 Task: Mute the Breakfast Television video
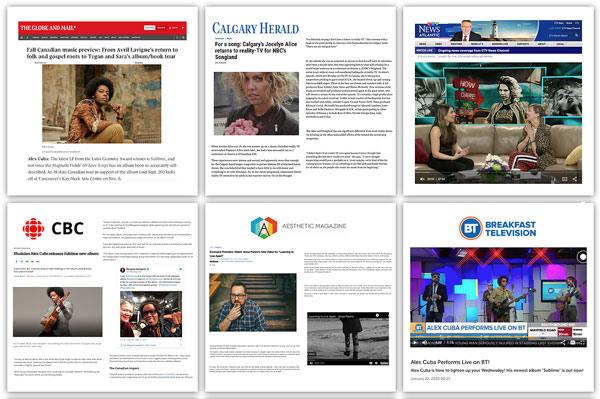point(424,343)
